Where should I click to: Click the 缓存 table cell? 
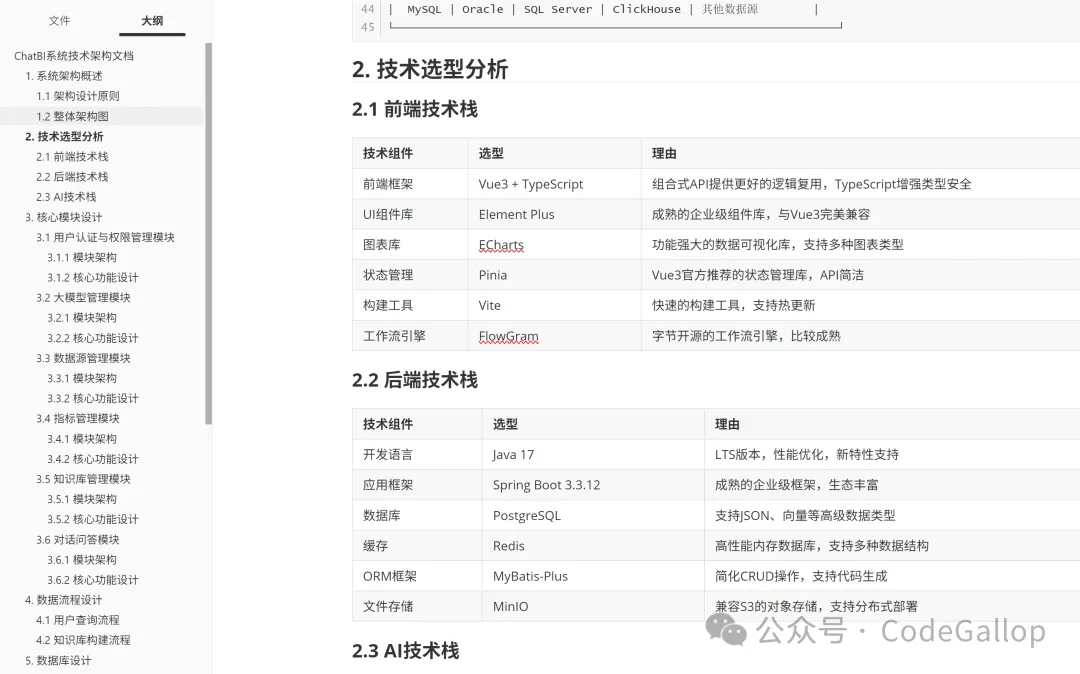coord(417,545)
